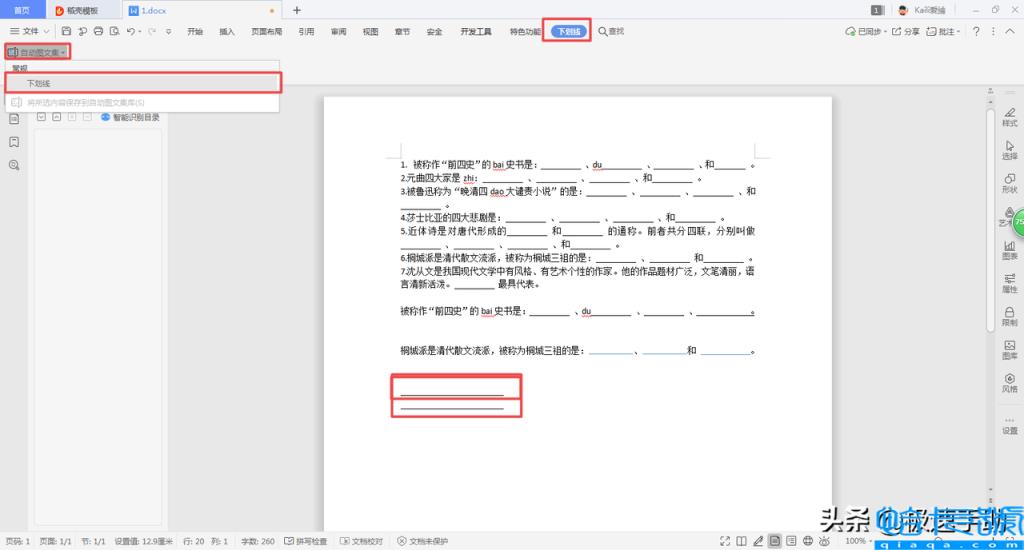Click the Export to PDF icon beside Save
Viewport: 1024px width, 550px height.
(82, 31)
